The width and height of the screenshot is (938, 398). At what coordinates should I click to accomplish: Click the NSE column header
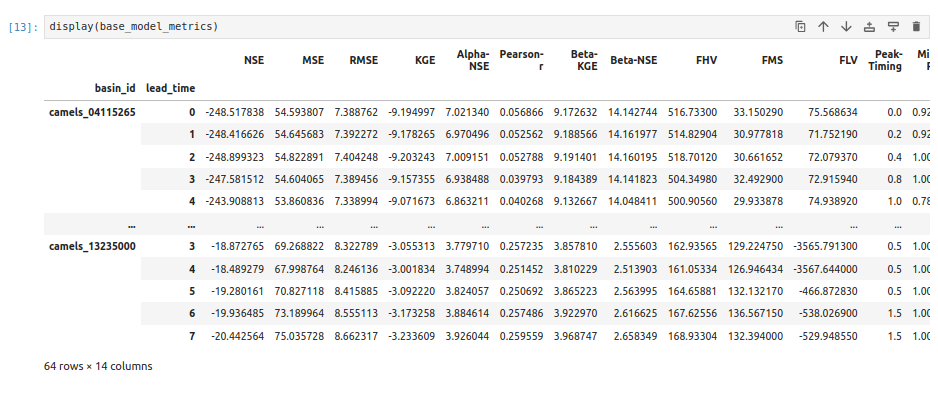point(254,60)
